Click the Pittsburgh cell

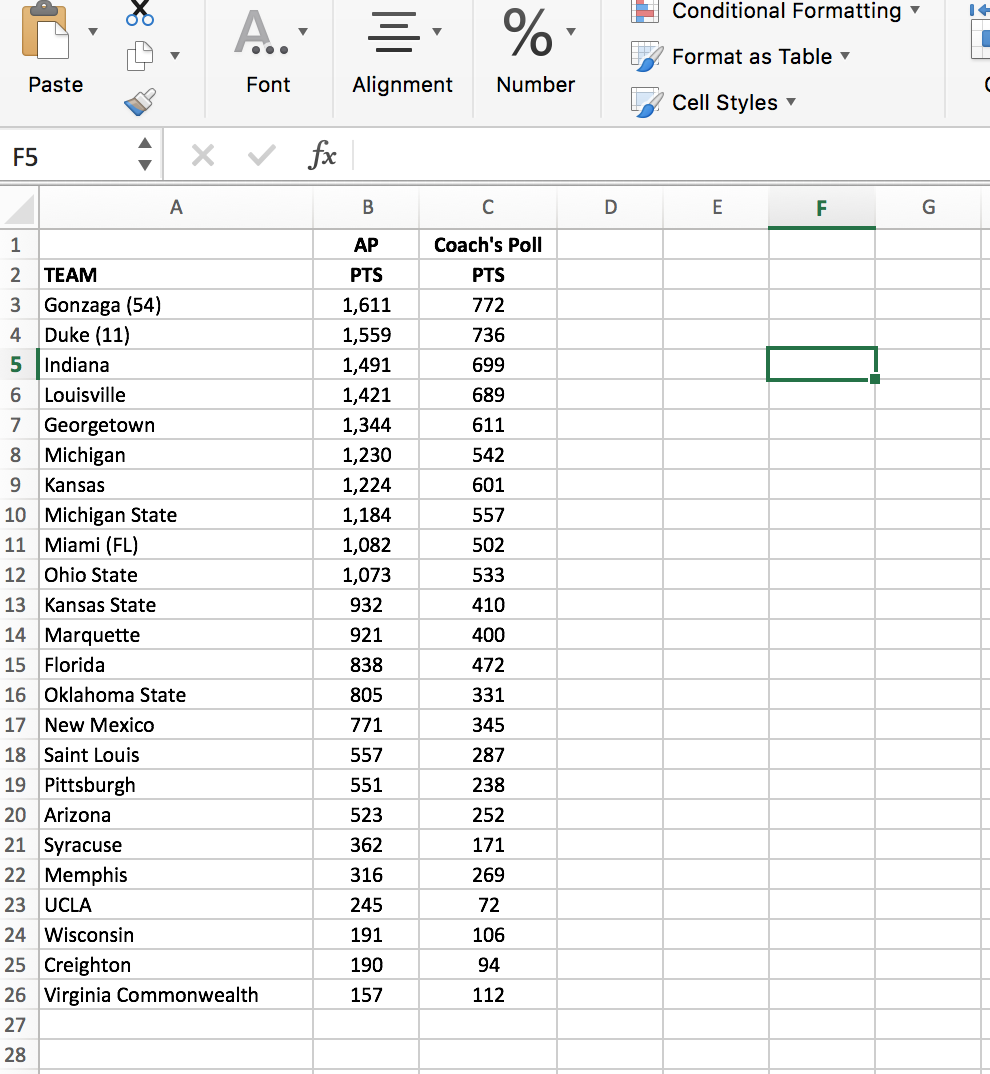176,785
